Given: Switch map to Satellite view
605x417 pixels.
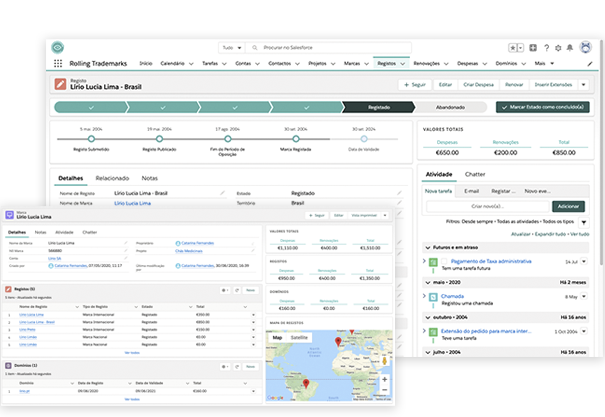Looking at the screenshot, I should coord(299,338).
